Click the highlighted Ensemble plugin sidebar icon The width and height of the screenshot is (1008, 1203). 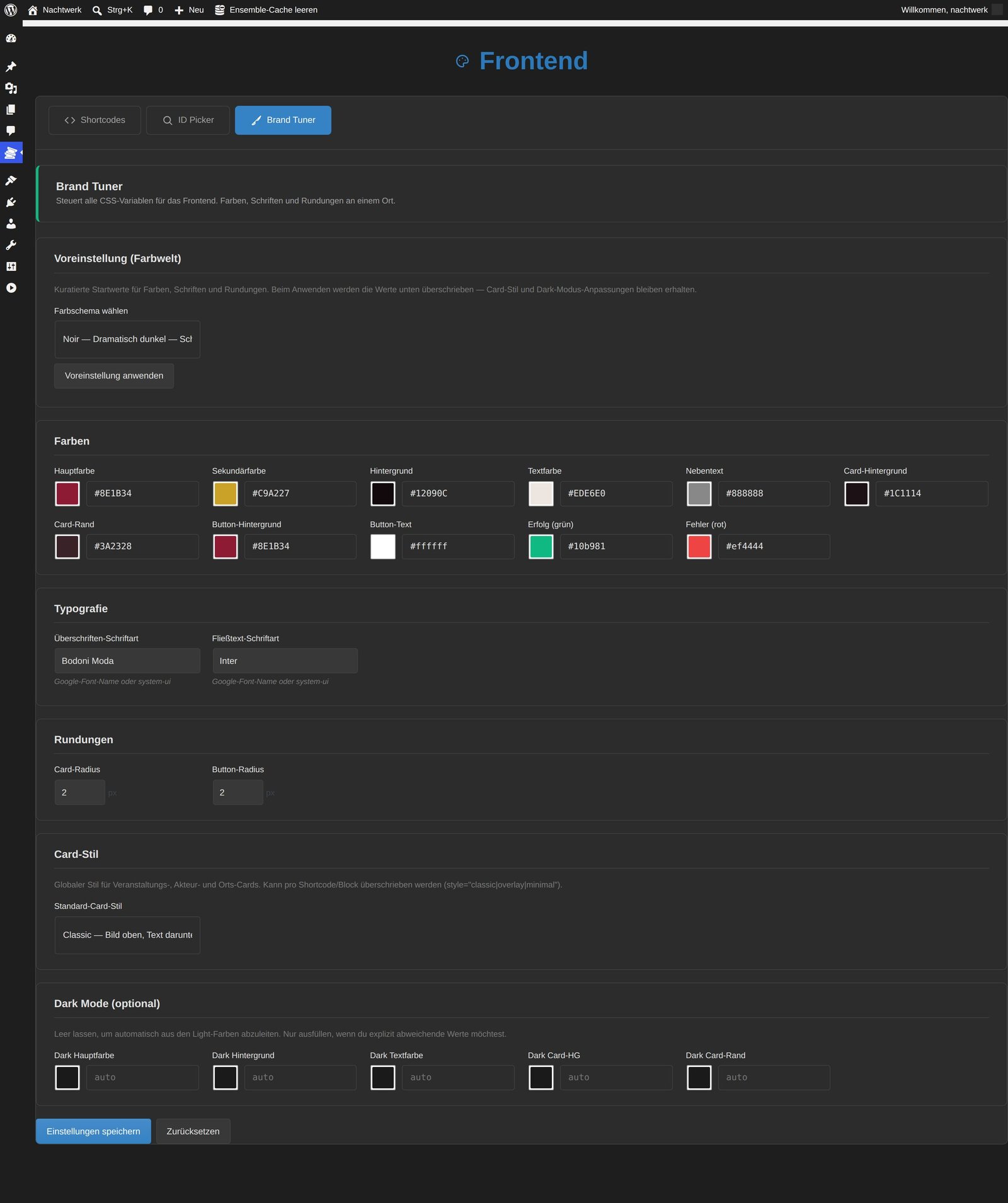pos(11,152)
